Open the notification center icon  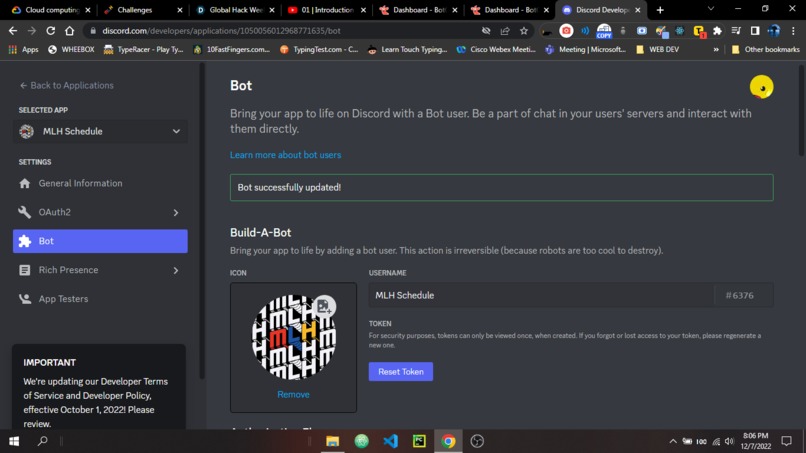point(786,441)
